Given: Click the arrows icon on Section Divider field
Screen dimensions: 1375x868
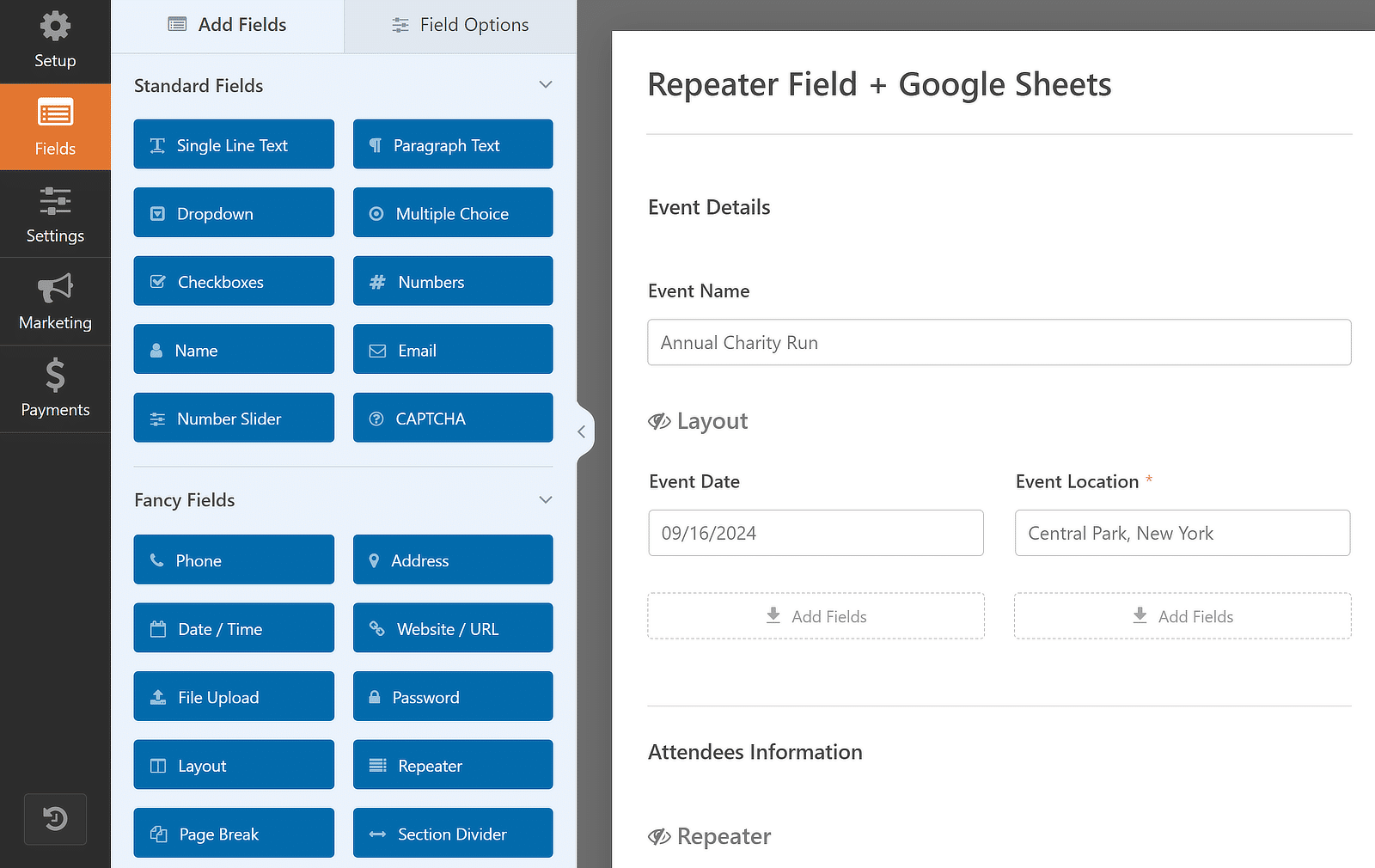Looking at the screenshot, I should [376, 833].
